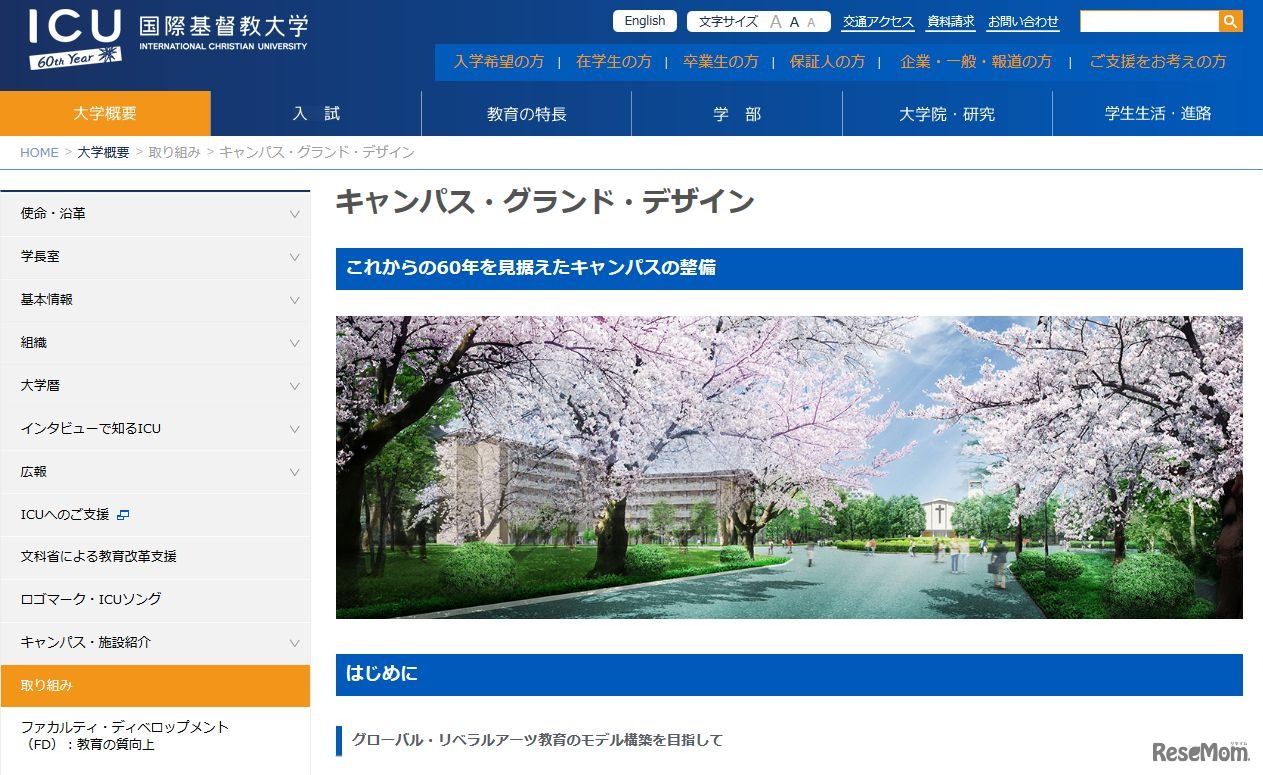This screenshot has height=775, width=1263.
Task: Expand the 使命・沿革 sidebar section
Action: (294, 214)
